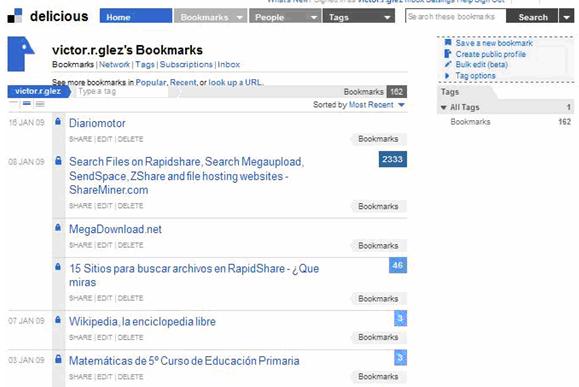Screen dimensions: 579x387
Task: Click the delicious logo icon
Action: 15,16
